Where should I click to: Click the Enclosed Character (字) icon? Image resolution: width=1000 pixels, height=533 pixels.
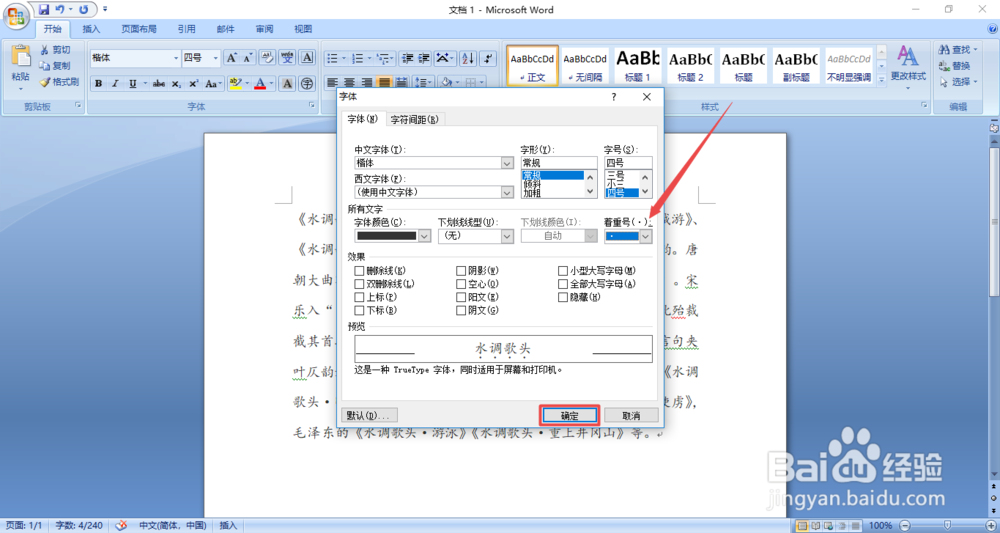(307, 84)
